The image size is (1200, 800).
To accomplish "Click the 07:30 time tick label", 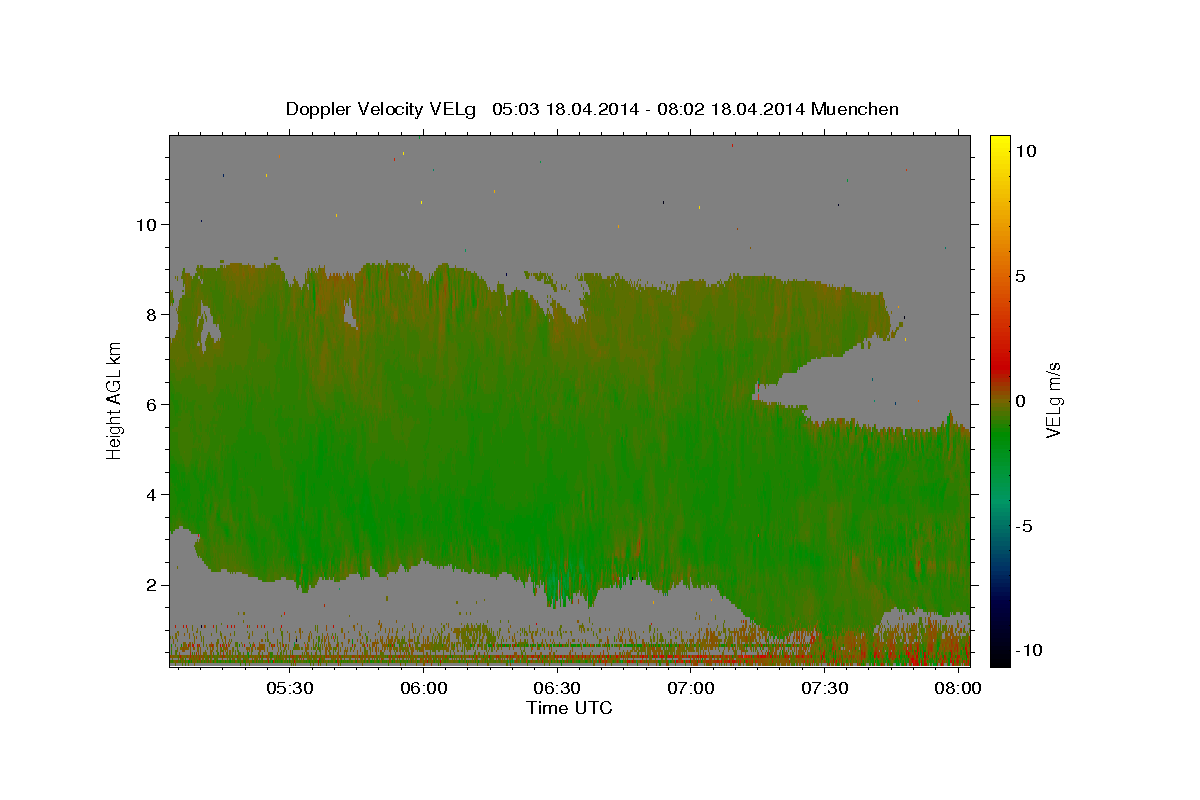I will click(x=825, y=689).
